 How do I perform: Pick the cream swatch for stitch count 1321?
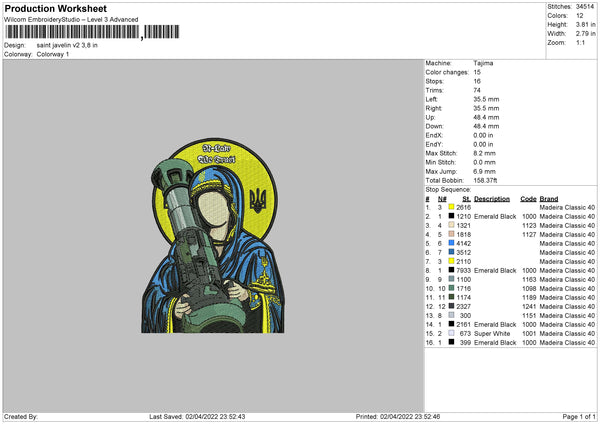point(451,225)
